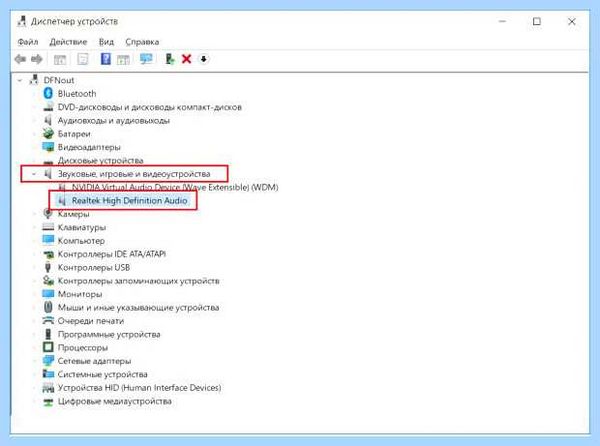600x446 pixels.
Task: Click the Bluetooth category icon
Action: (x=48, y=93)
